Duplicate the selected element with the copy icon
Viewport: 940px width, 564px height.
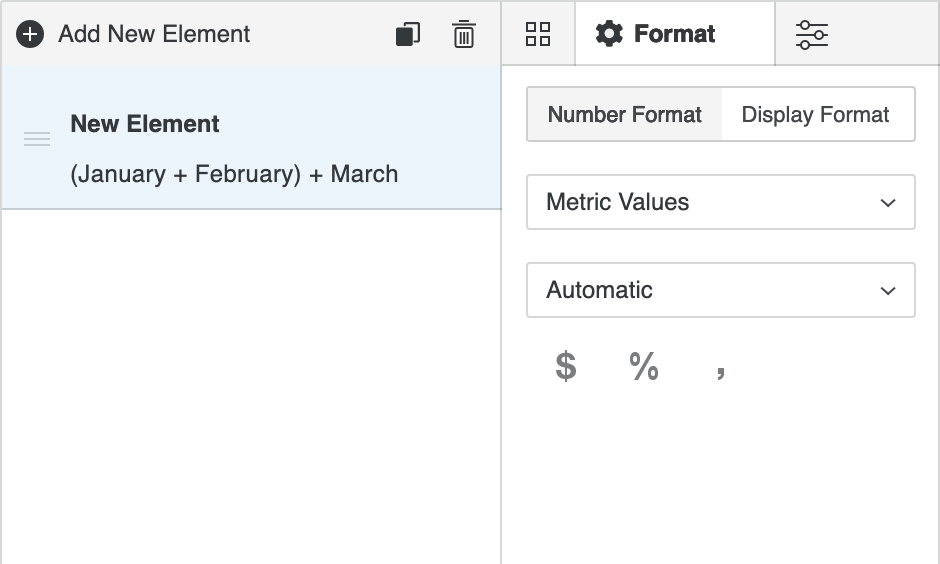tap(408, 34)
